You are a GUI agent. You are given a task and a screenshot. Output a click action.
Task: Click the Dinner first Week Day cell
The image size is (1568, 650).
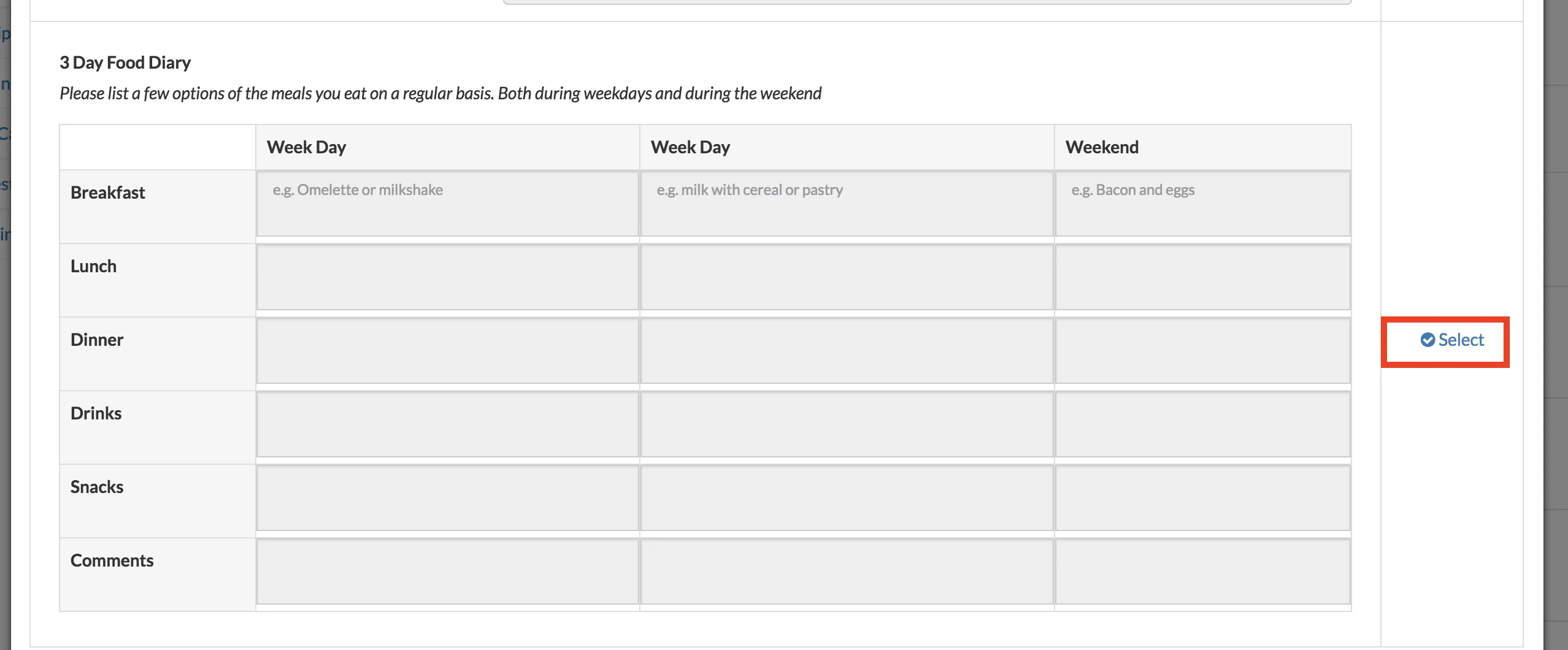pos(447,351)
